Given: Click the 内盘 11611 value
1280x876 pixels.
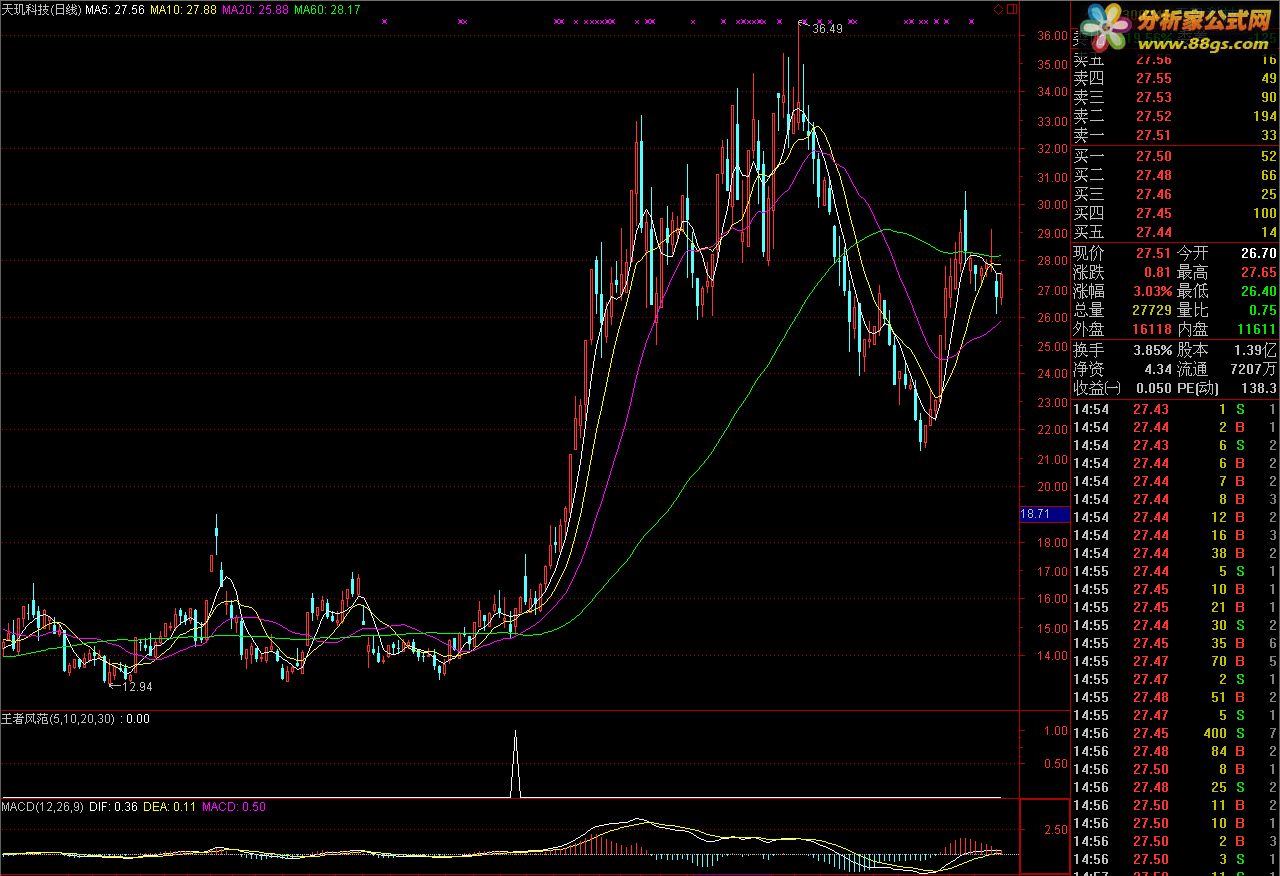Looking at the screenshot, I should point(1257,329).
